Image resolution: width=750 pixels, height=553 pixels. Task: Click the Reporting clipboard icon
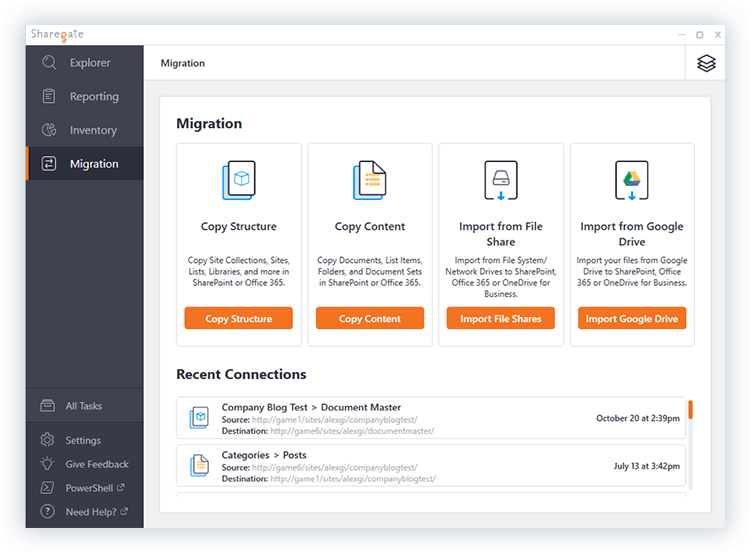tap(49, 96)
